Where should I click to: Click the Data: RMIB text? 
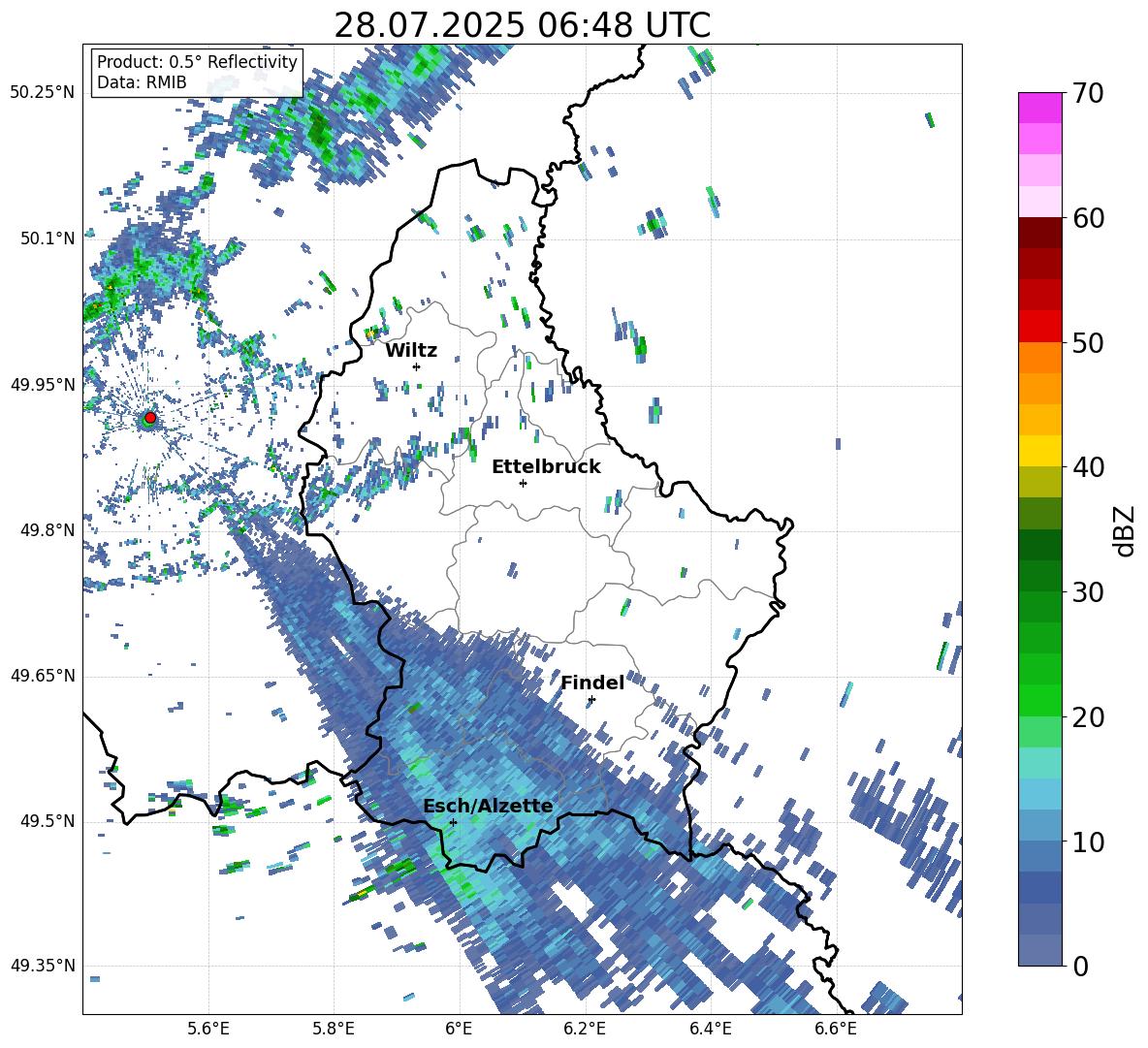point(142,82)
